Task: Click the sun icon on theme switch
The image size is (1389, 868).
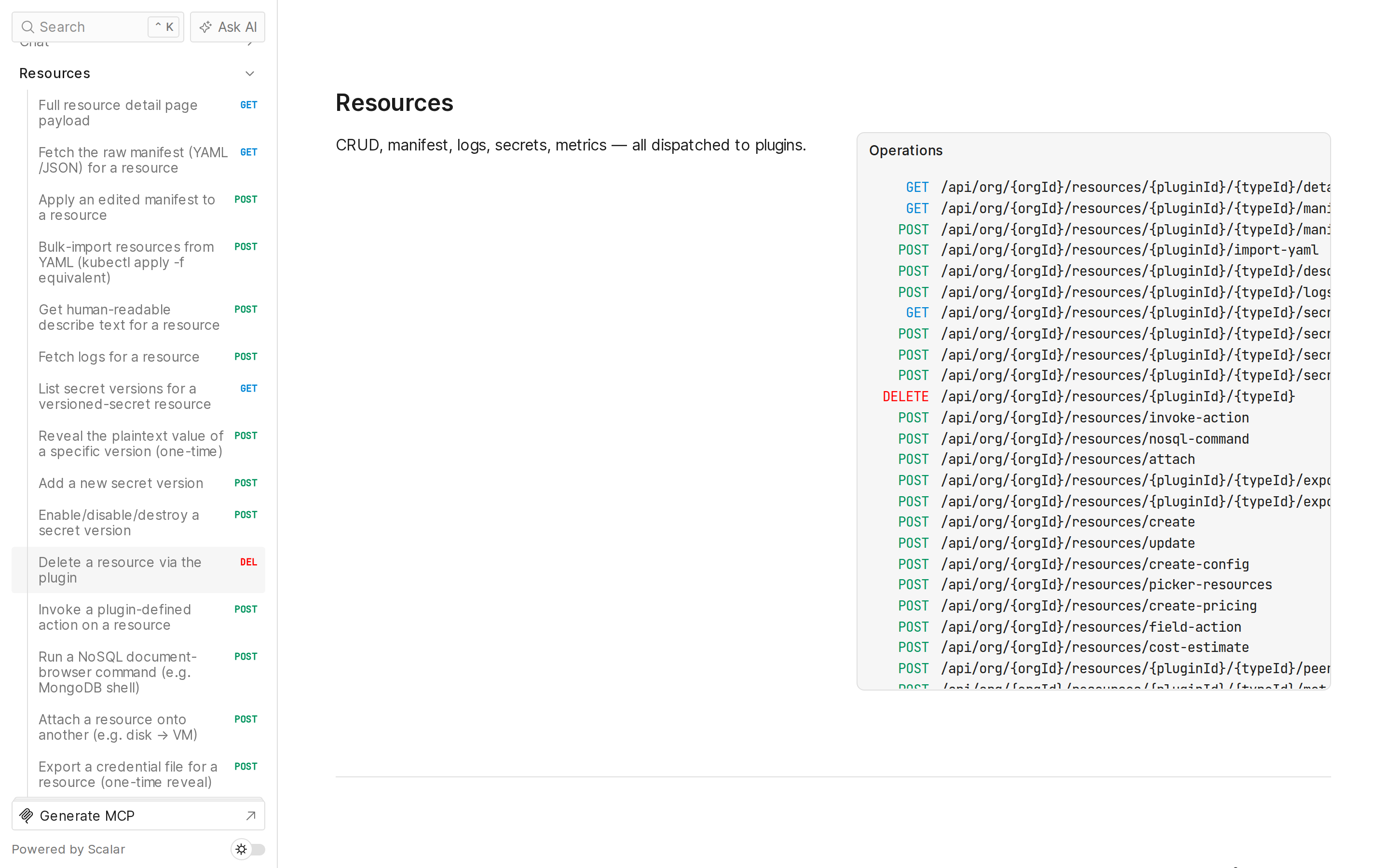Action: click(x=241, y=849)
